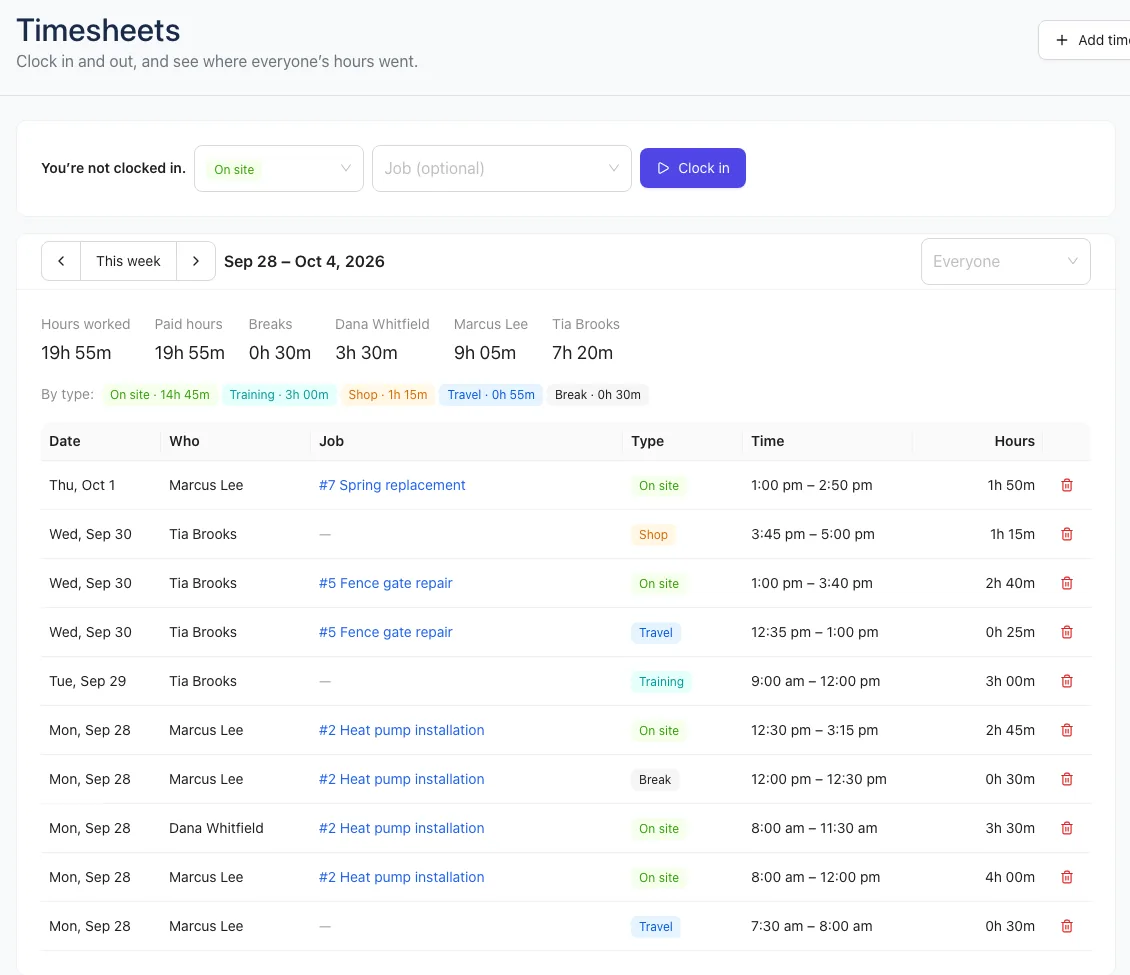Open Heat pump installation link in 12:30 pm row
Viewport: 1130px width, 975px height.
pos(401,730)
